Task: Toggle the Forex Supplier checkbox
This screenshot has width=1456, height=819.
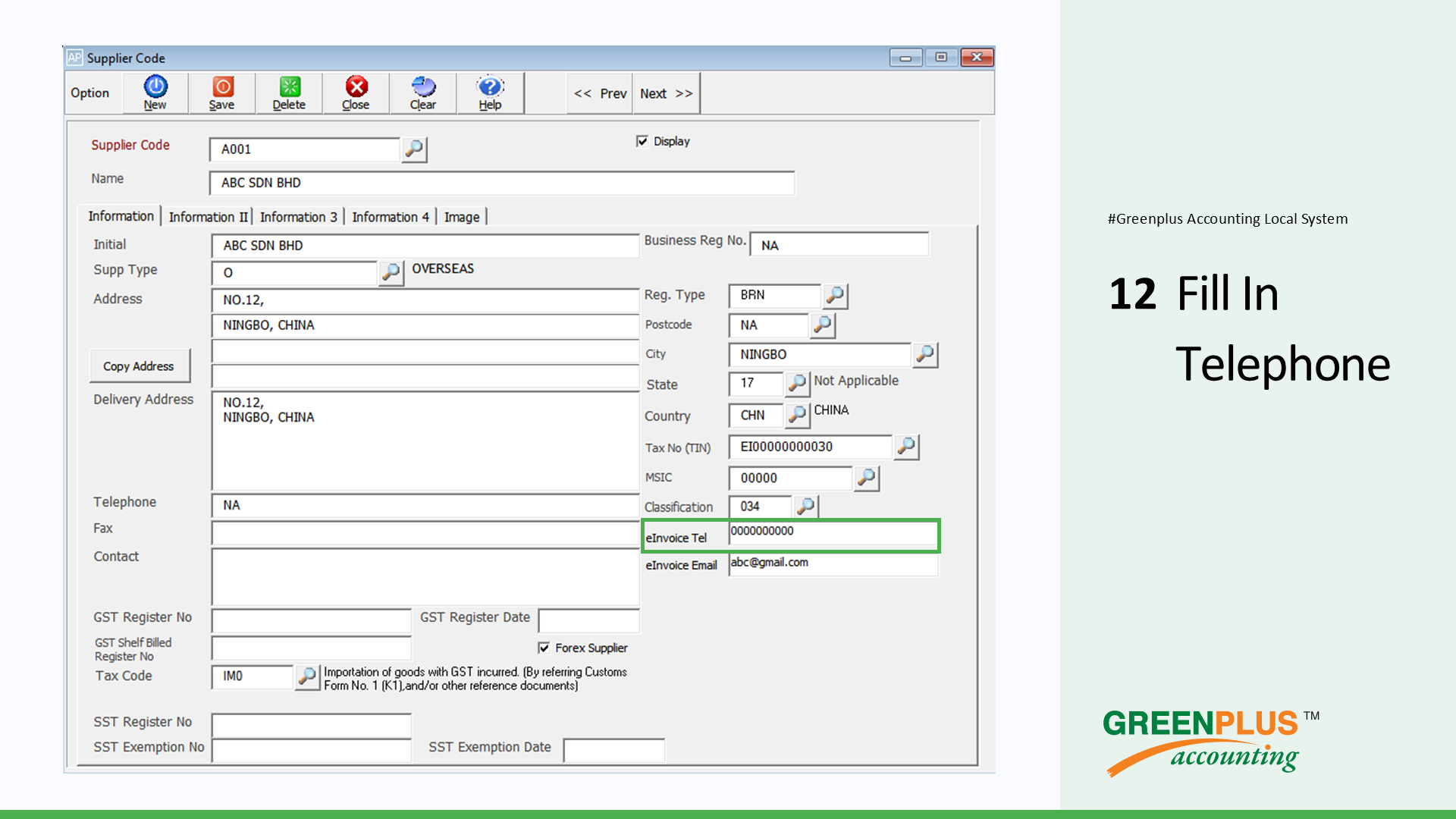Action: (x=544, y=648)
